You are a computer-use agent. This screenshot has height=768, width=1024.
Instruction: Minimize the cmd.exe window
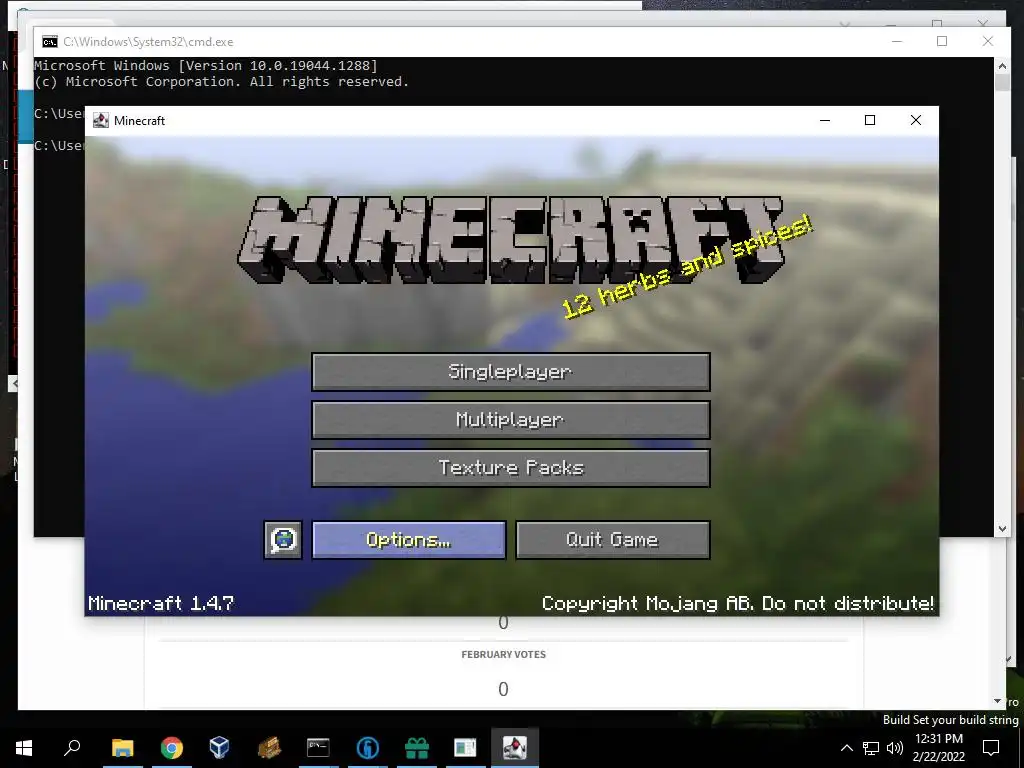[x=897, y=41]
